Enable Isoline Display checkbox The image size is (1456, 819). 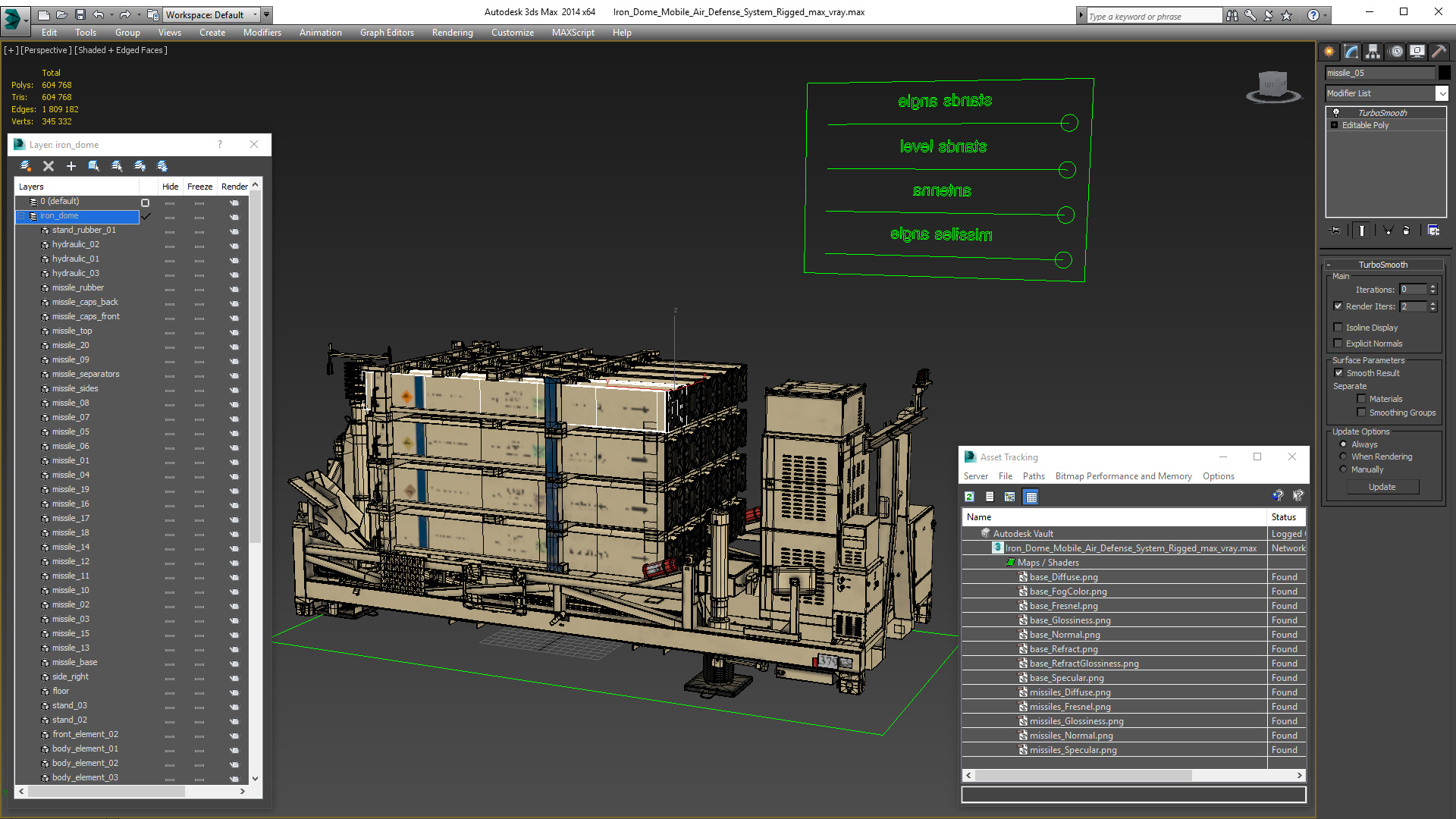coord(1338,328)
